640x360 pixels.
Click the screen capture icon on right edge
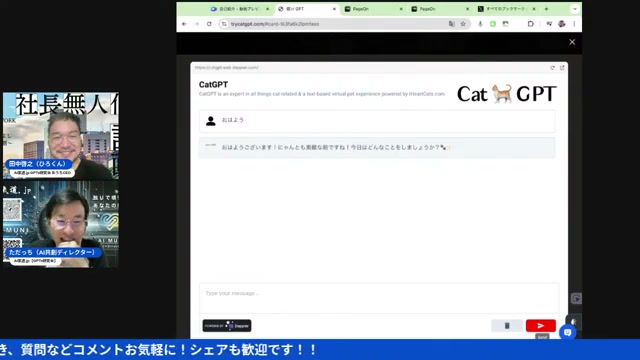(576, 299)
